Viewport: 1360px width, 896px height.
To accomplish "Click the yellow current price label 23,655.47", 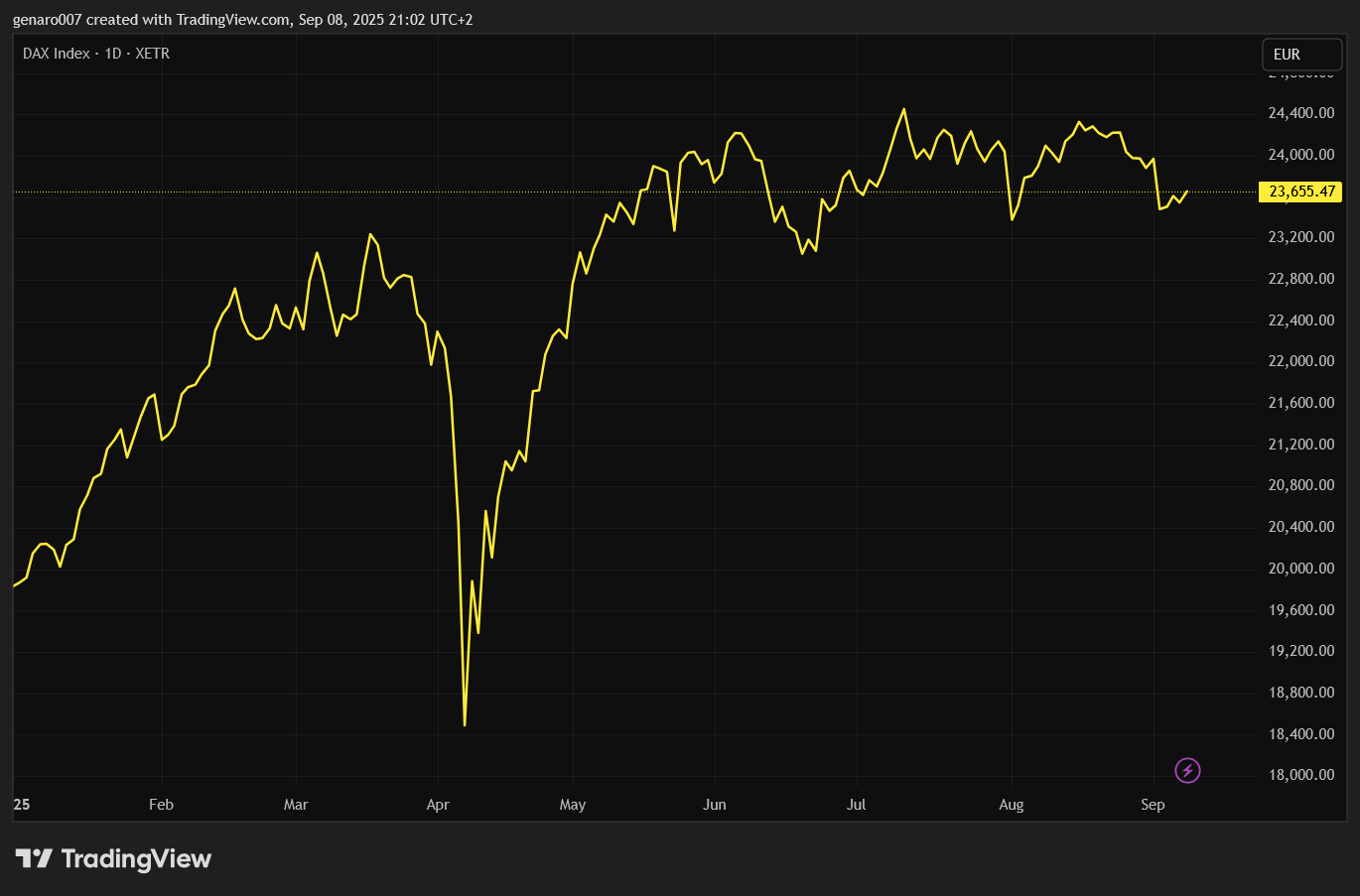I will (x=1300, y=192).
